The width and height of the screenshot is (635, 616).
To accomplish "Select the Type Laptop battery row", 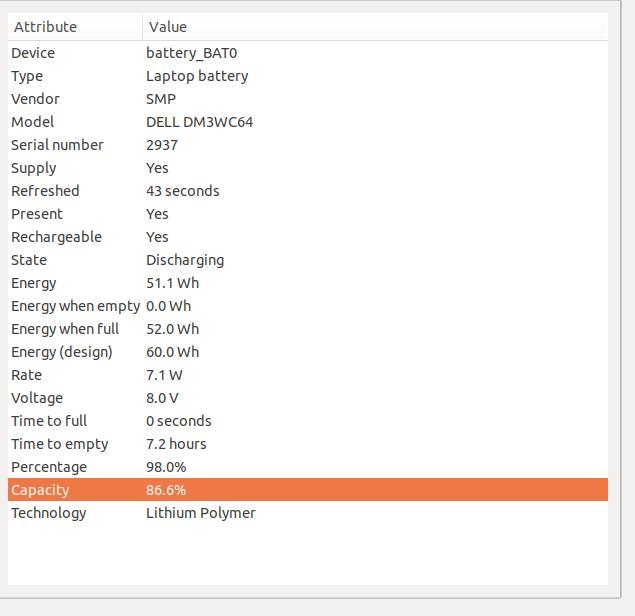I will 308,76.
